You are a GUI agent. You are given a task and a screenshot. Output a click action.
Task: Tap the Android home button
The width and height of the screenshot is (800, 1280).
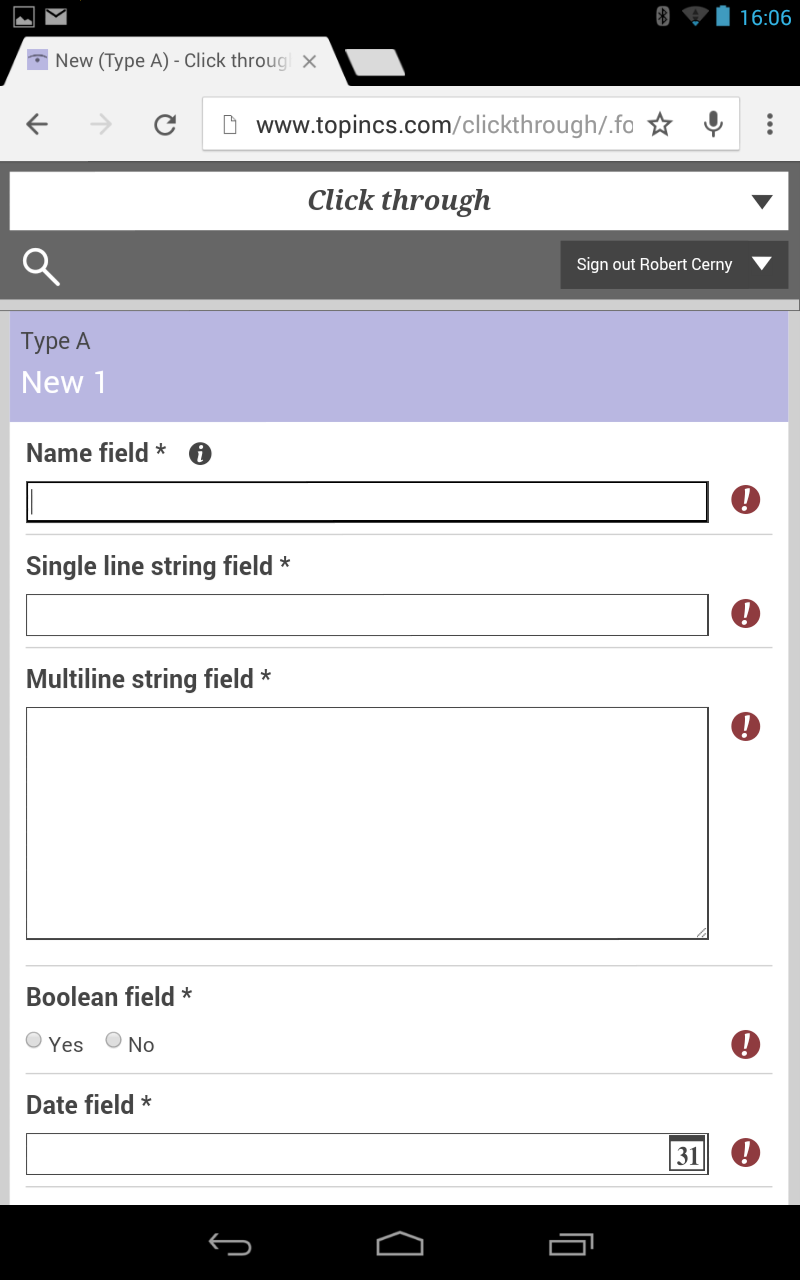pos(400,1244)
